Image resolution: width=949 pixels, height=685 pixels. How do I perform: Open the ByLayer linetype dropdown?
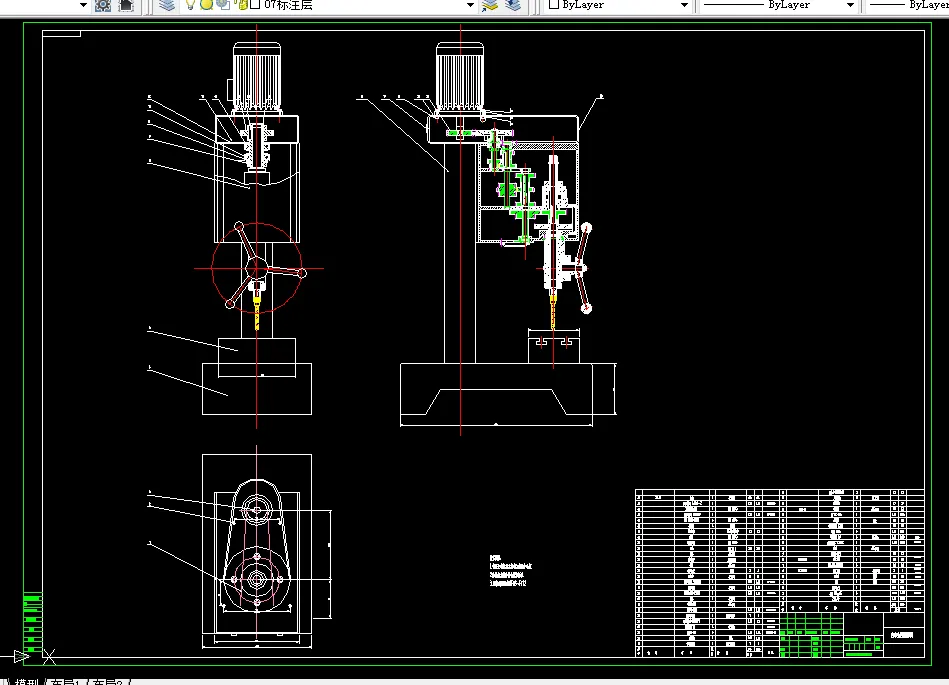(x=850, y=5)
